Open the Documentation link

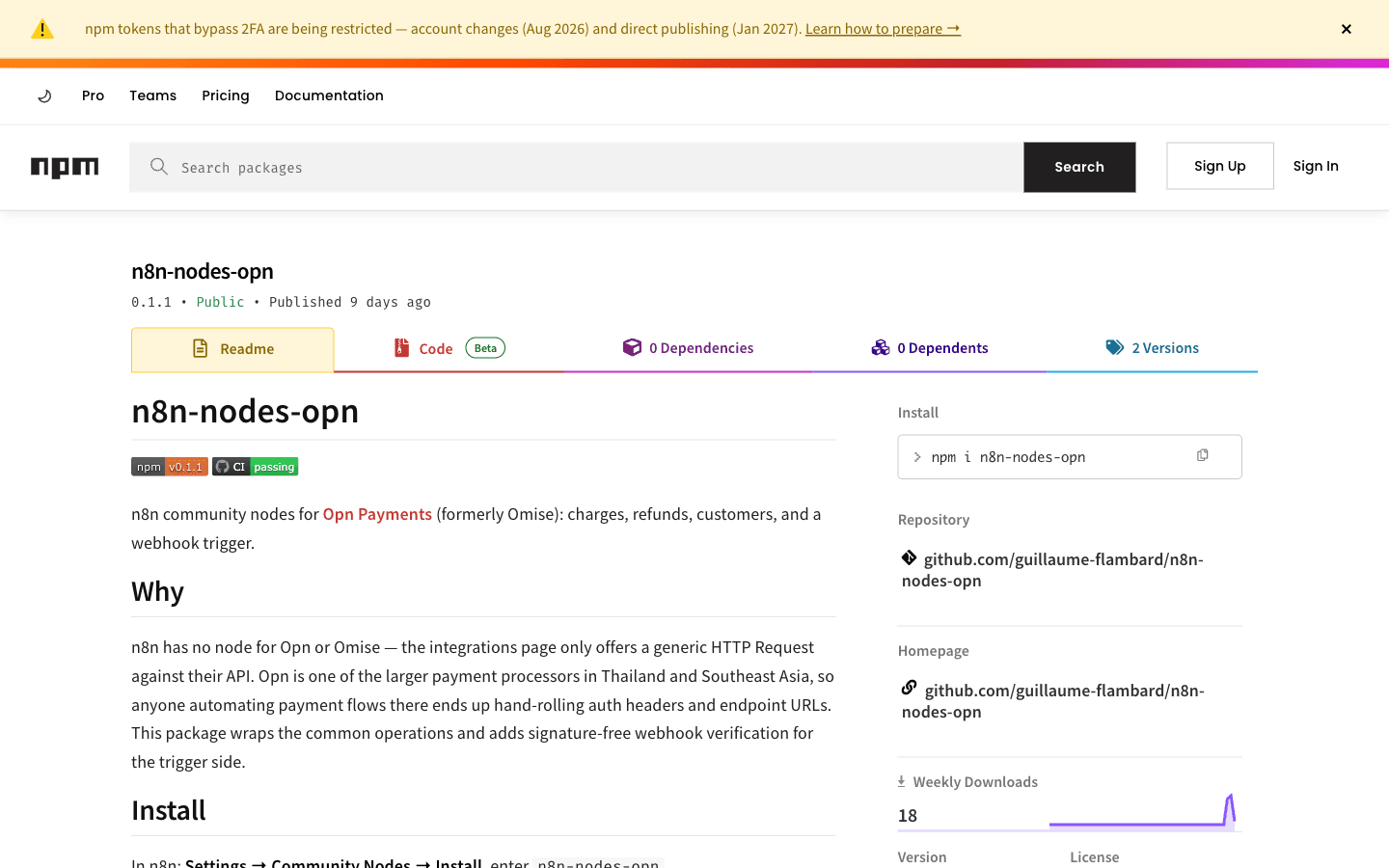coord(329,95)
